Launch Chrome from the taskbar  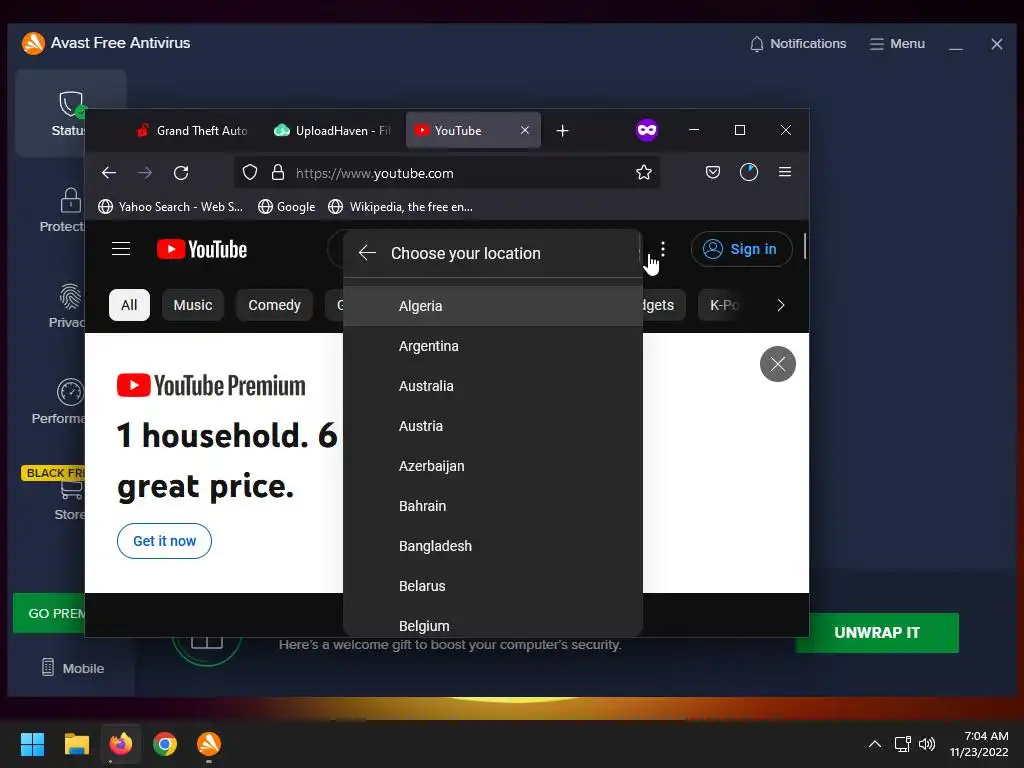point(165,744)
